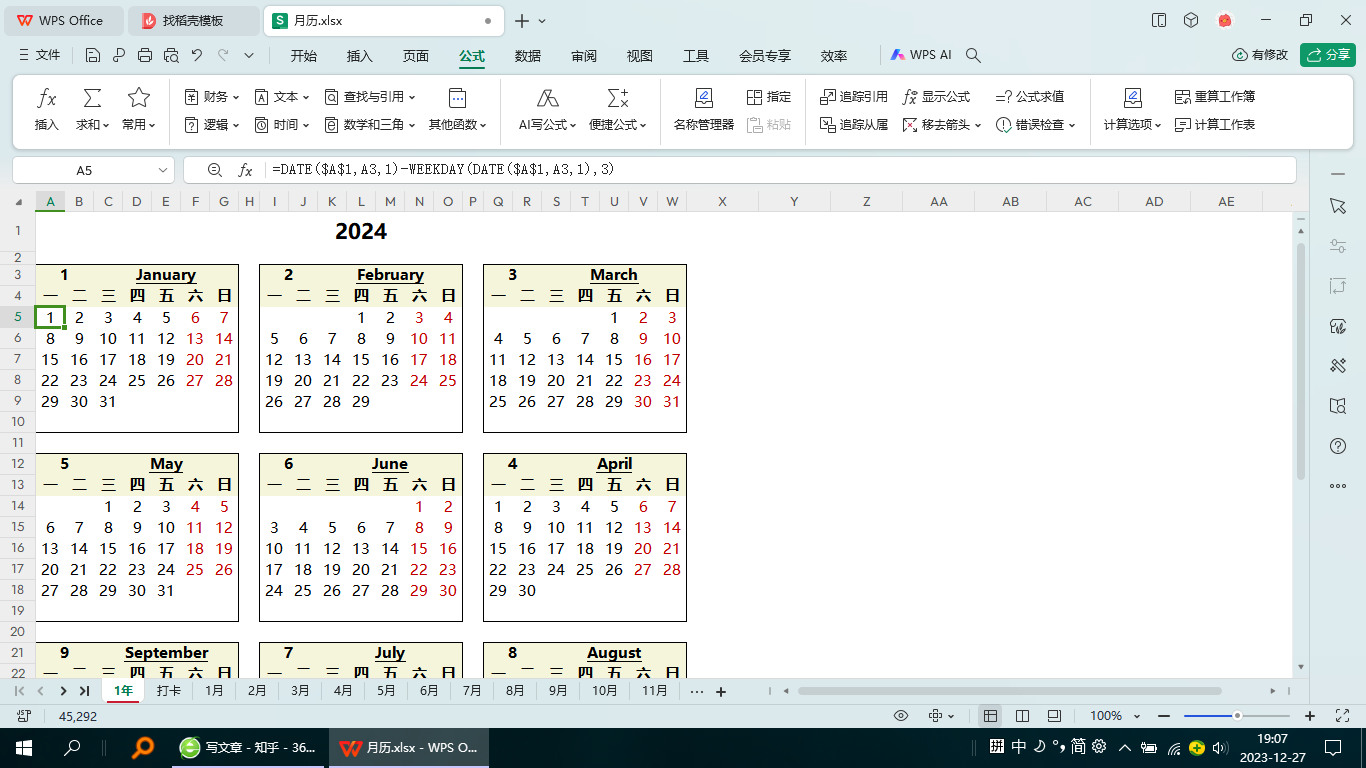
Task: Open the notification center on the taskbar
Action: point(1332,747)
